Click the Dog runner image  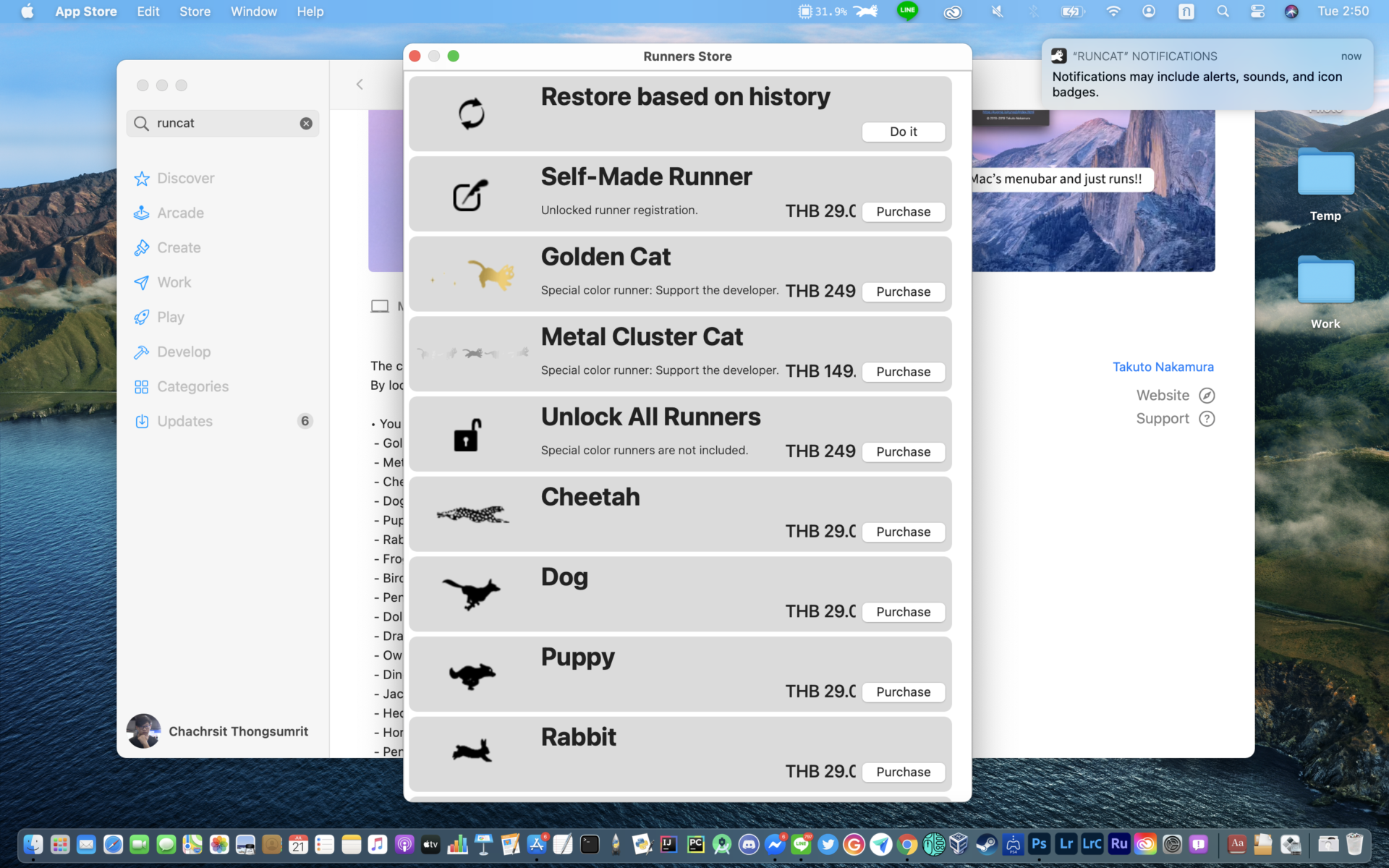click(x=471, y=594)
